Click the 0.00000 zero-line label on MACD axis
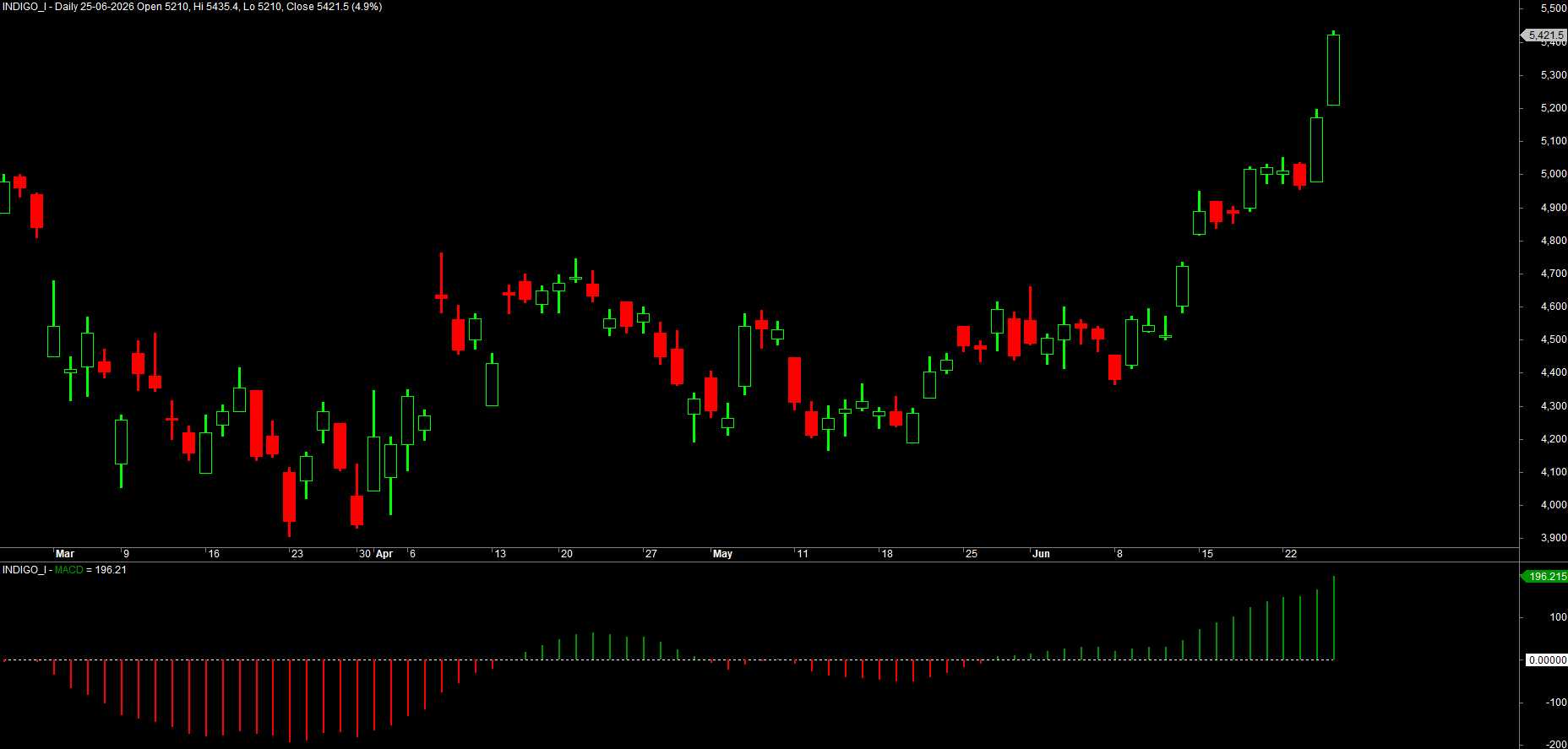Image resolution: width=1568 pixels, height=749 pixels. coord(1547,660)
